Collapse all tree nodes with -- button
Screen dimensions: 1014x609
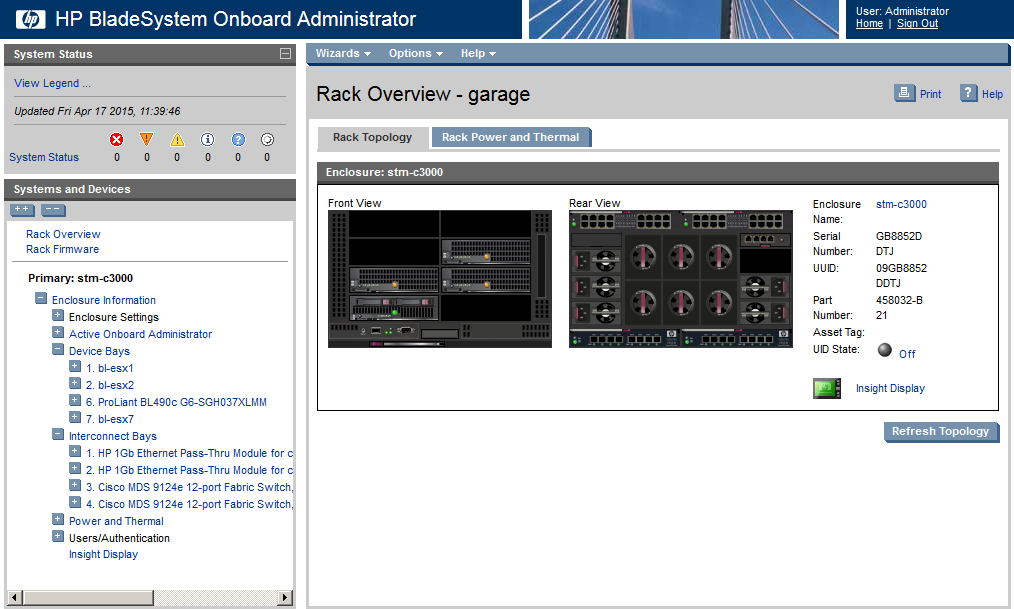coord(53,209)
